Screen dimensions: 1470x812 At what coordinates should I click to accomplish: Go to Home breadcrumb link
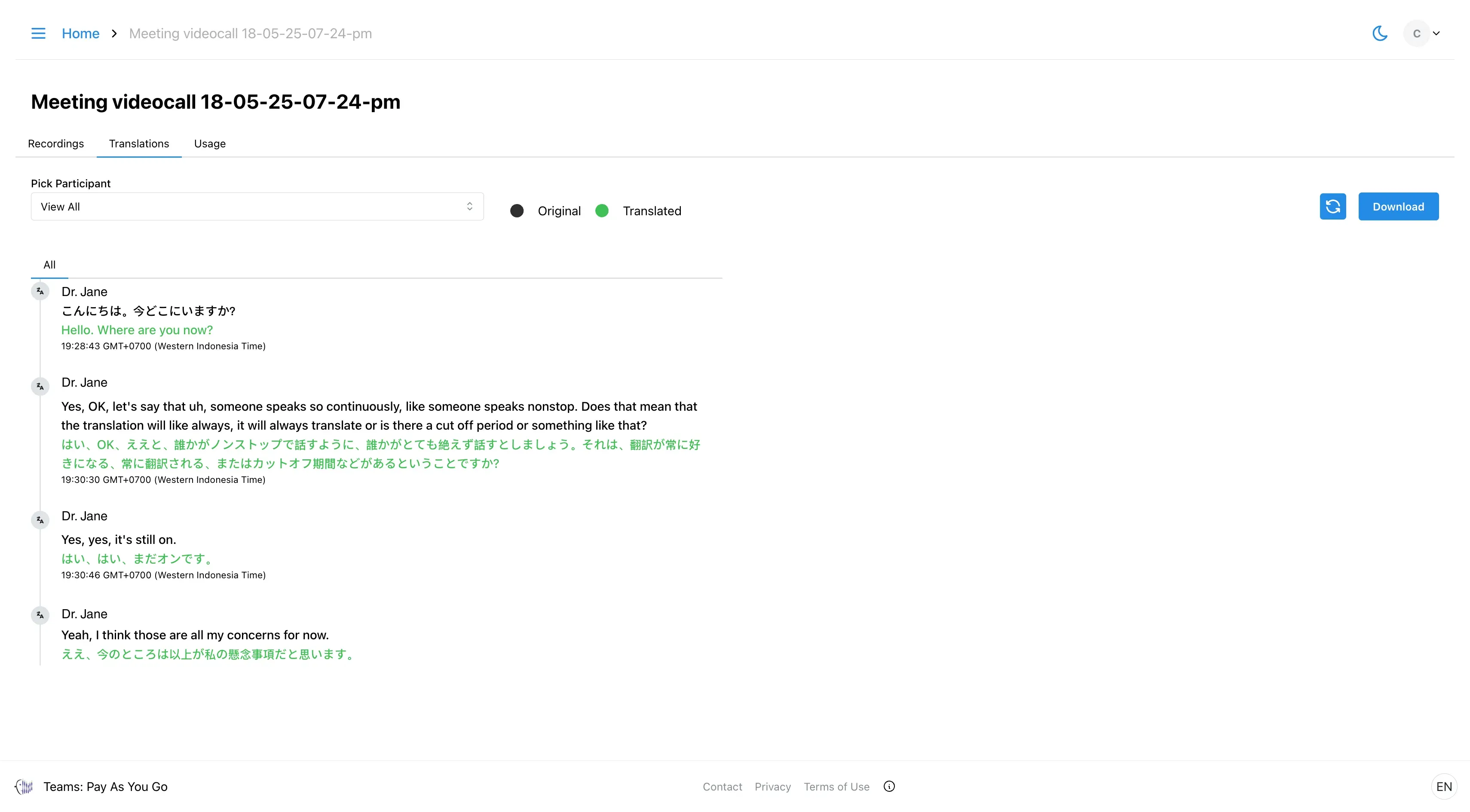click(80, 34)
